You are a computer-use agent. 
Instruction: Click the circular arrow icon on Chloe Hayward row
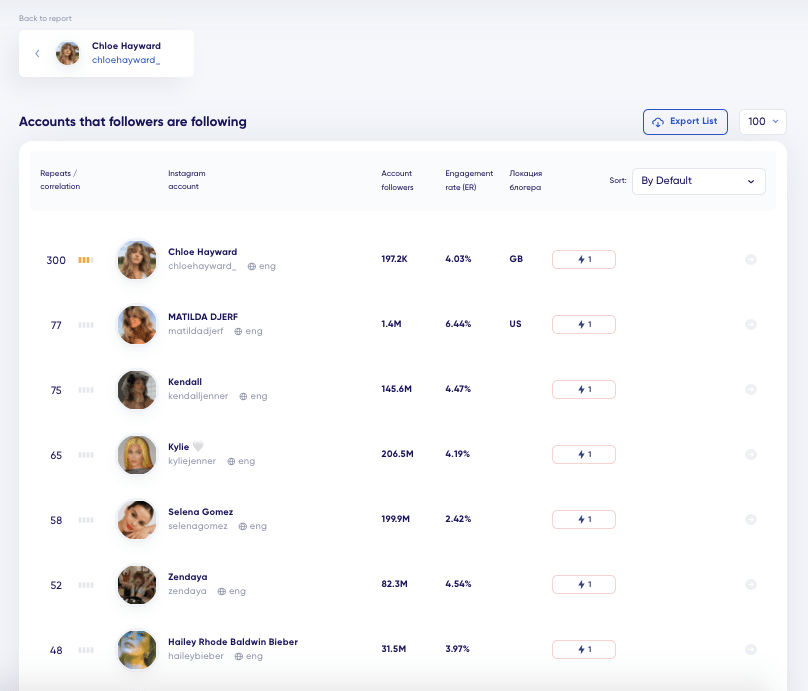point(751,259)
